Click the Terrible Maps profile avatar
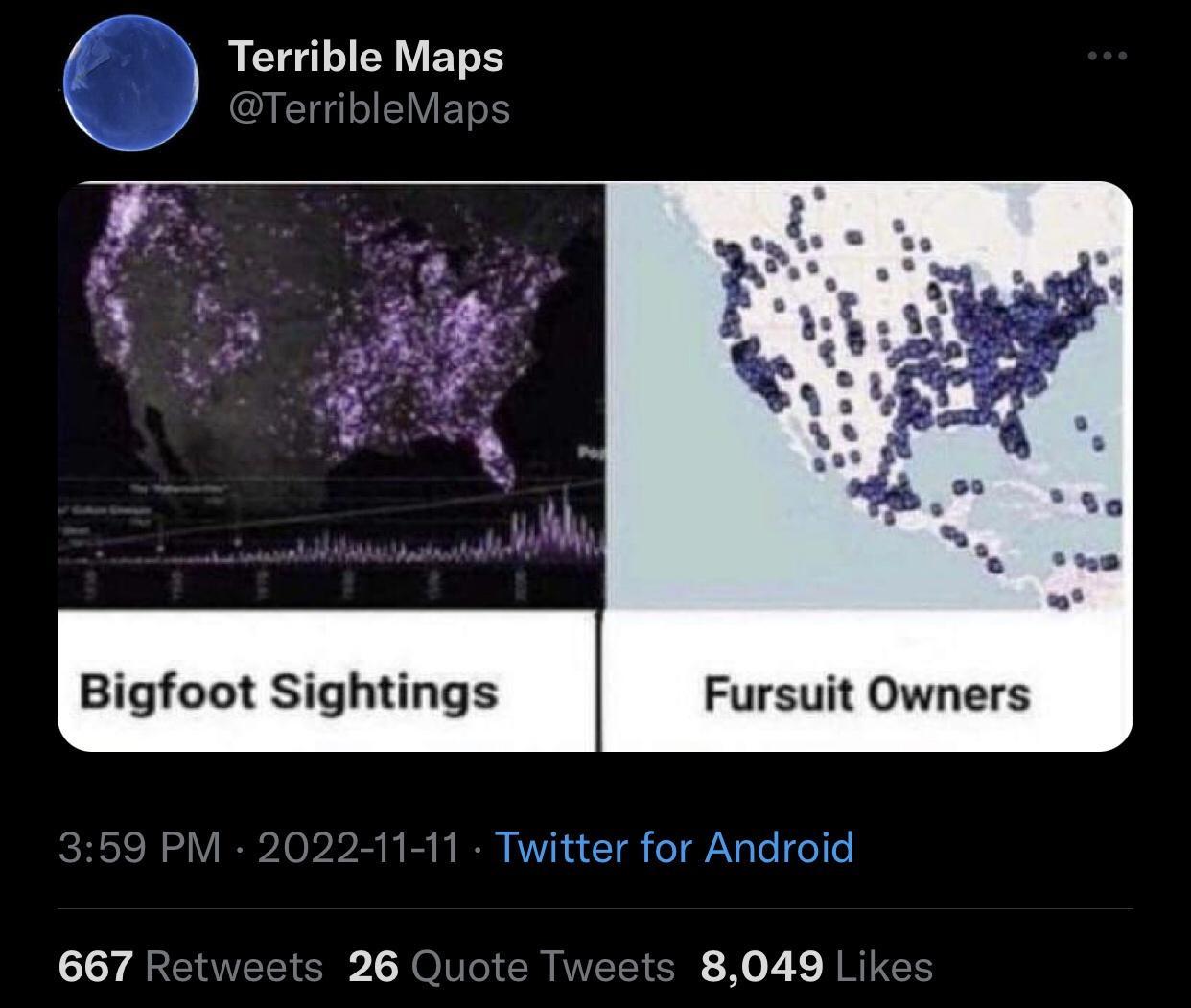This screenshot has height=1008, width=1191. [134, 82]
